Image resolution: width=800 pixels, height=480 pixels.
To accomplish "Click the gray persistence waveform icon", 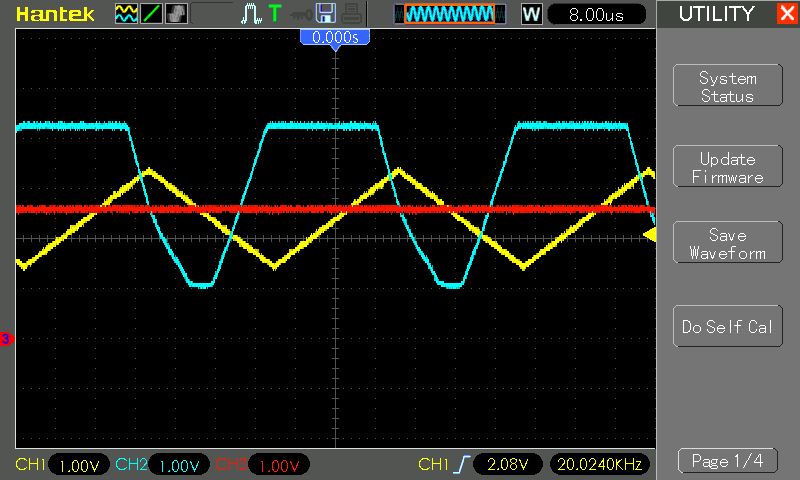I will pos(177,14).
